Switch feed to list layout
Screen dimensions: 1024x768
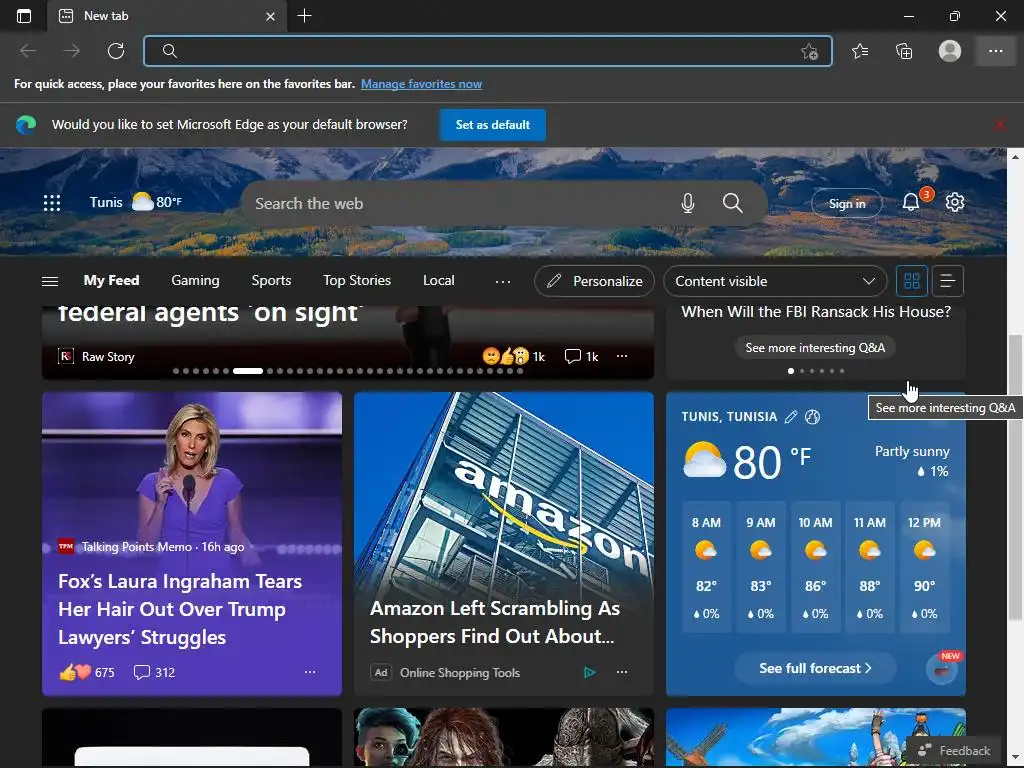[948, 281]
